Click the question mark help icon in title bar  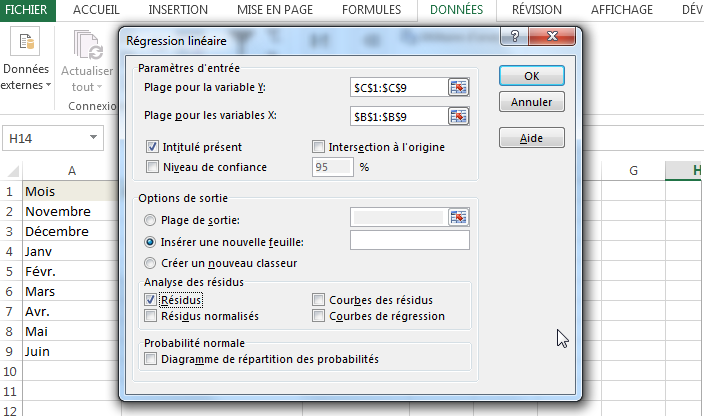[x=513, y=40]
